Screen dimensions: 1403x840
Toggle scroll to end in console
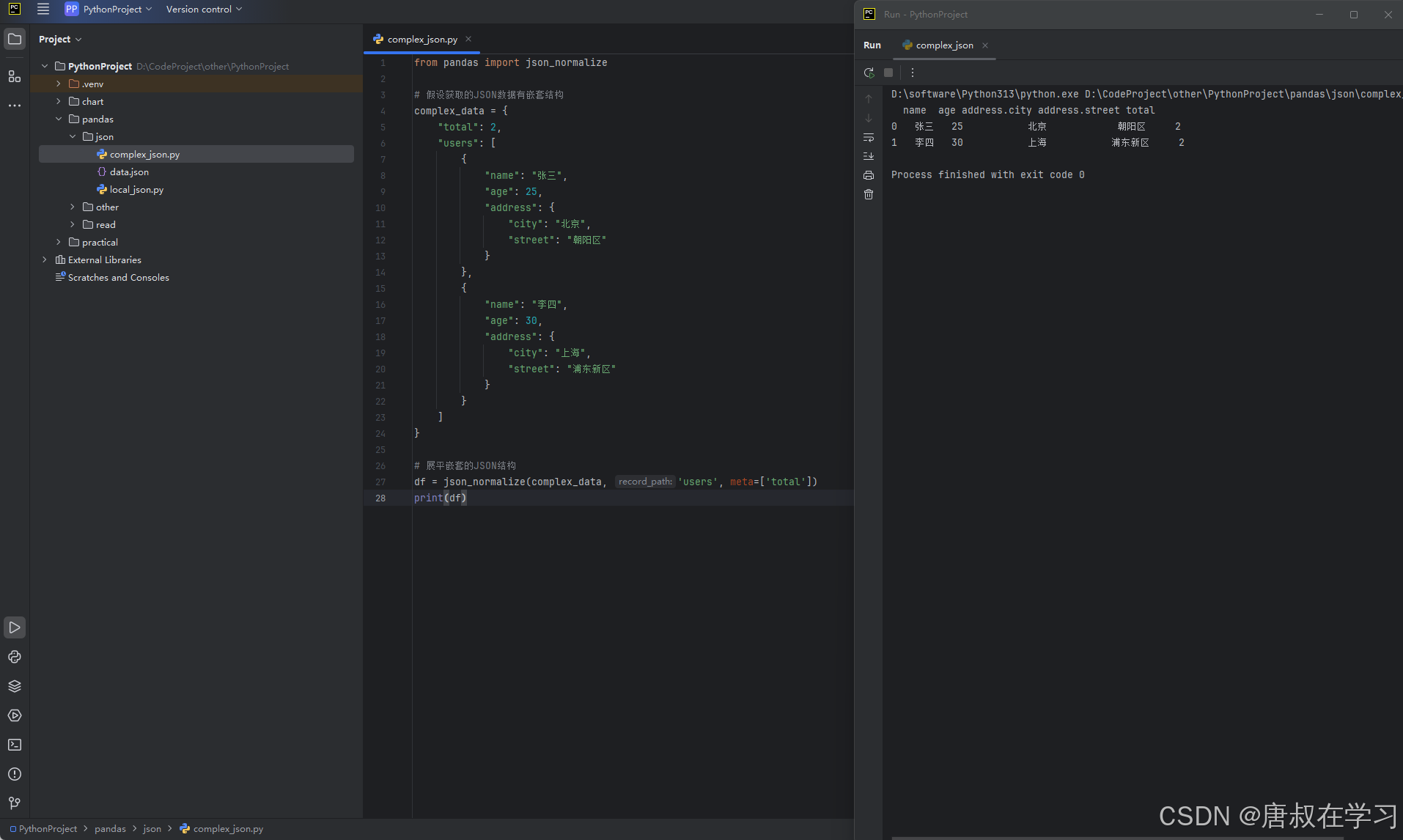869,156
